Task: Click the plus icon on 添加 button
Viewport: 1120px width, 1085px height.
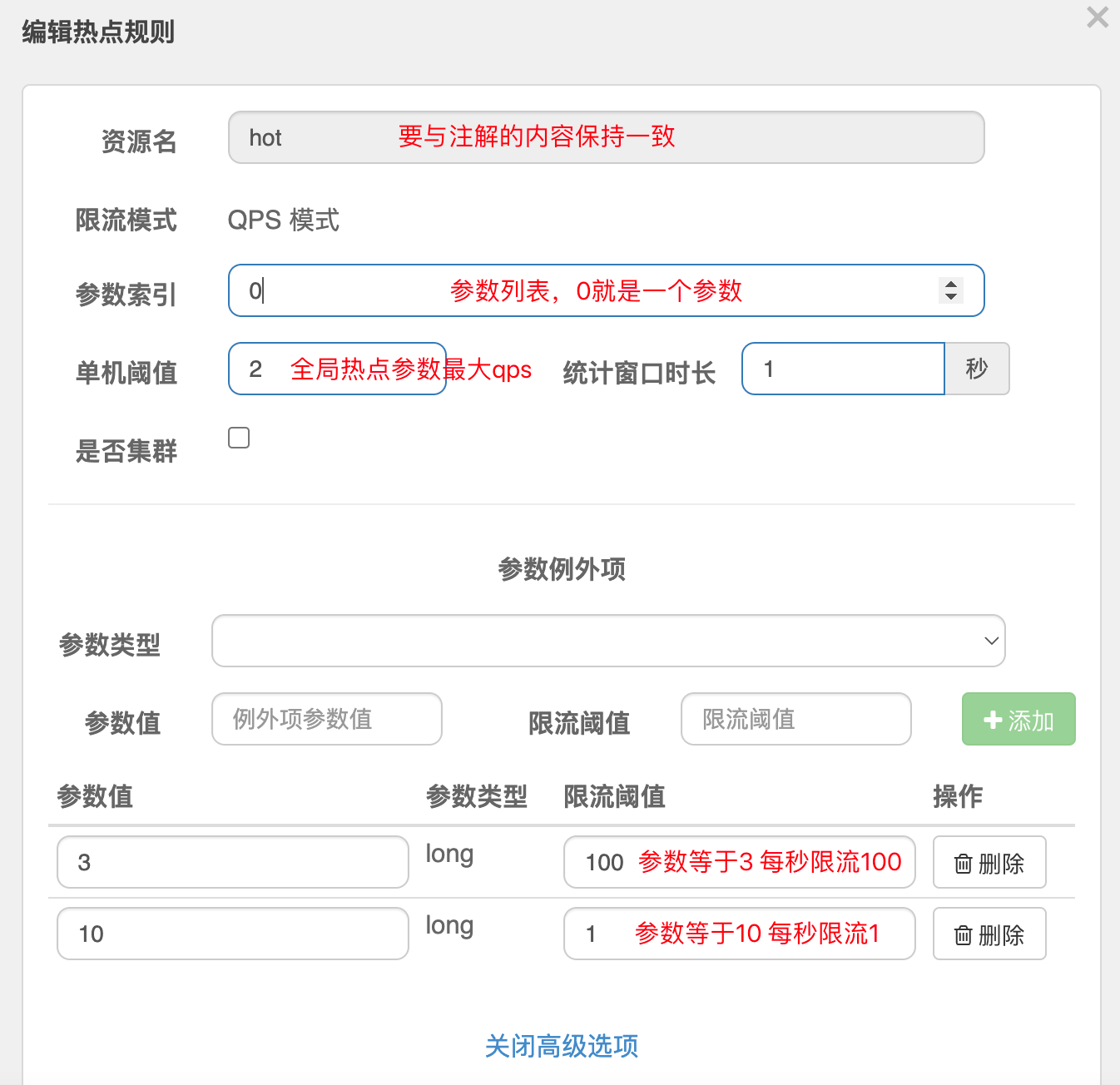Action: [992, 720]
